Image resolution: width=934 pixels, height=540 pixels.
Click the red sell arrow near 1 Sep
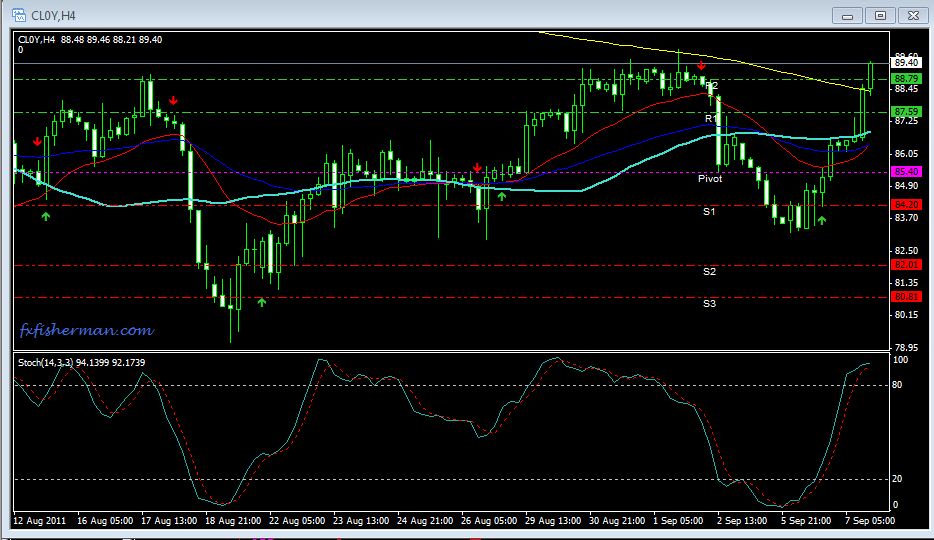[x=701, y=65]
